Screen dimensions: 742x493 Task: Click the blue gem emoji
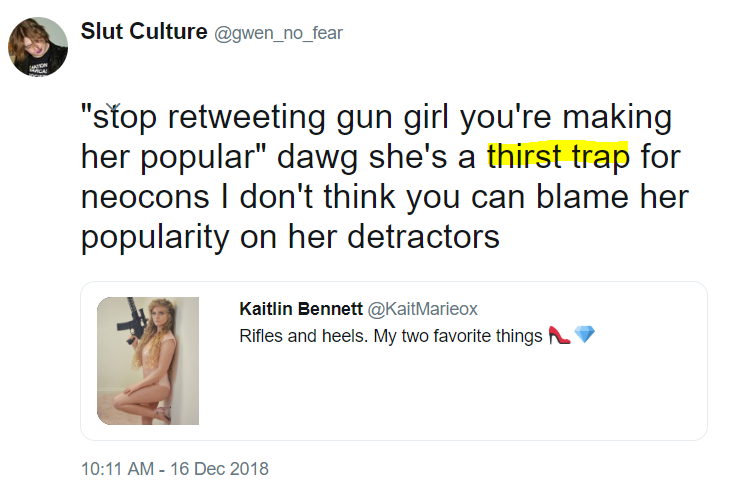(x=584, y=335)
